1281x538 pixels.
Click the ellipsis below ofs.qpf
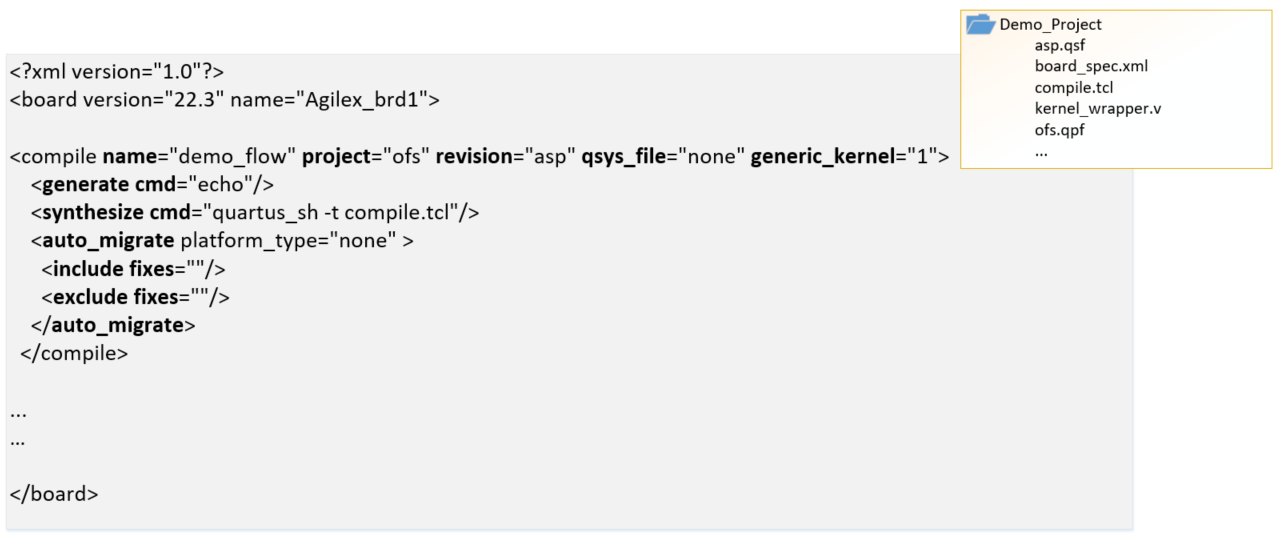pyautogui.click(x=1041, y=150)
